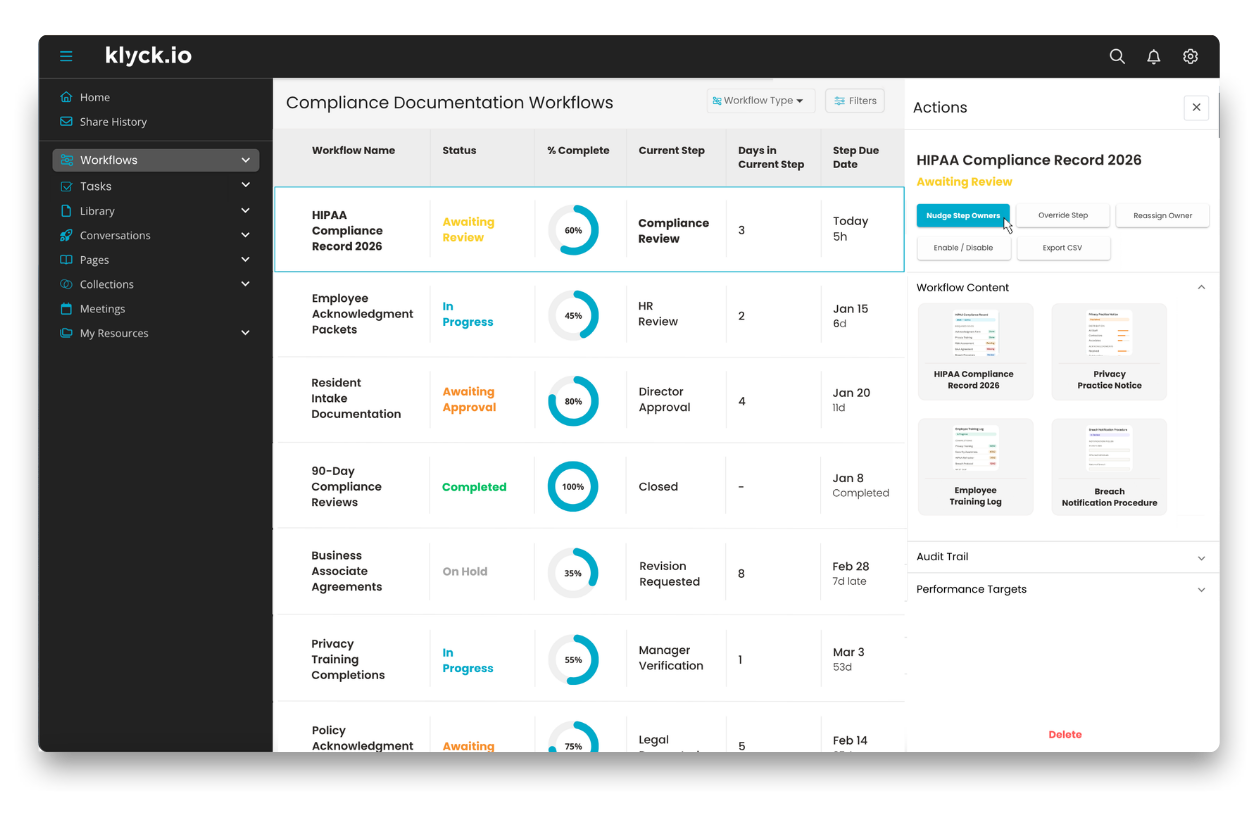Click the 60% progress ring for HIPAA row
Viewport: 1248px width, 835px height.
coord(573,230)
